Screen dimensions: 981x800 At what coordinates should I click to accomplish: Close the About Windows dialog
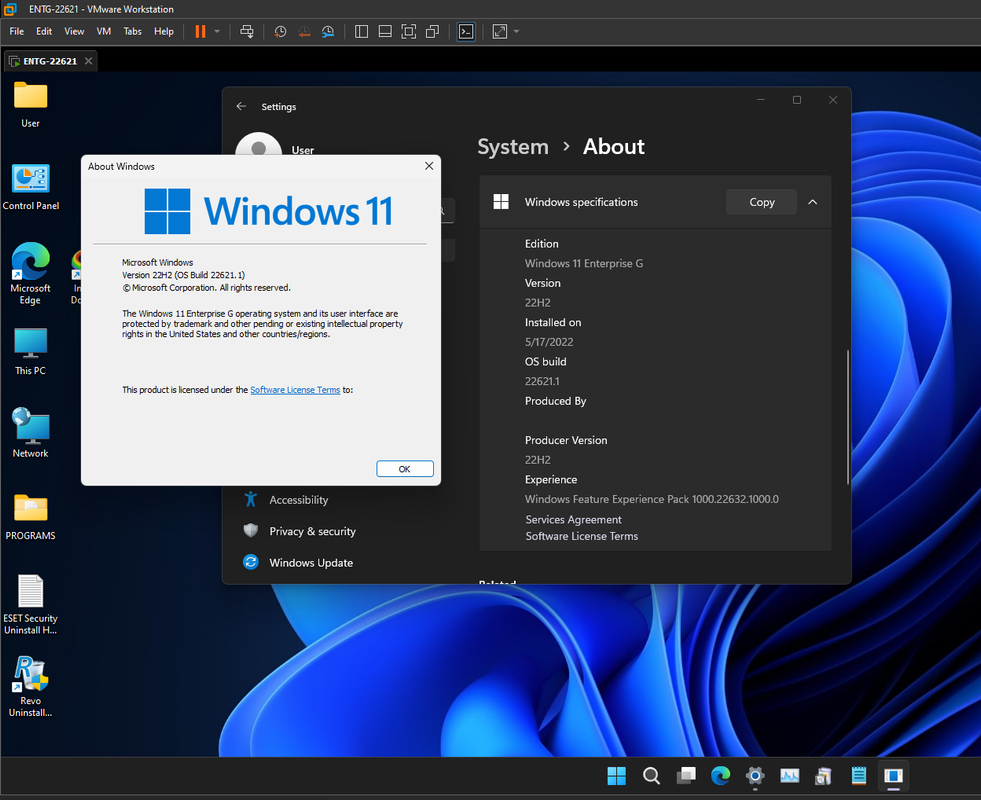pyautogui.click(x=429, y=166)
